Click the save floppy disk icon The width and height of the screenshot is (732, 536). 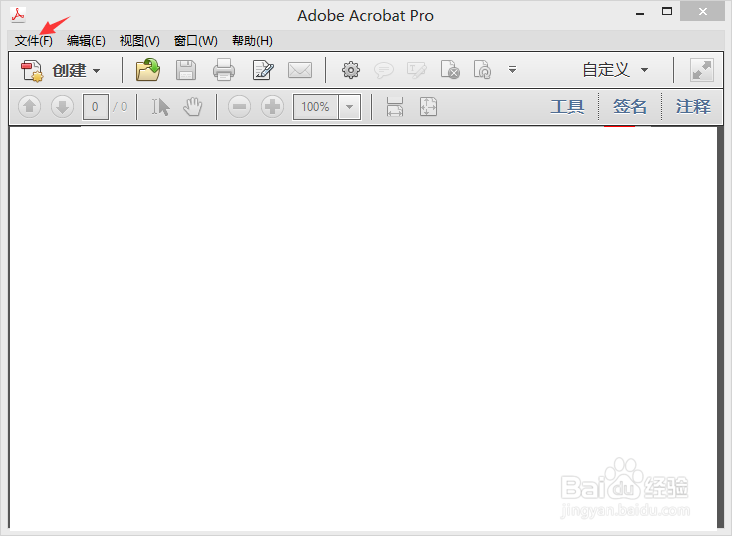click(x=186, y=71)
